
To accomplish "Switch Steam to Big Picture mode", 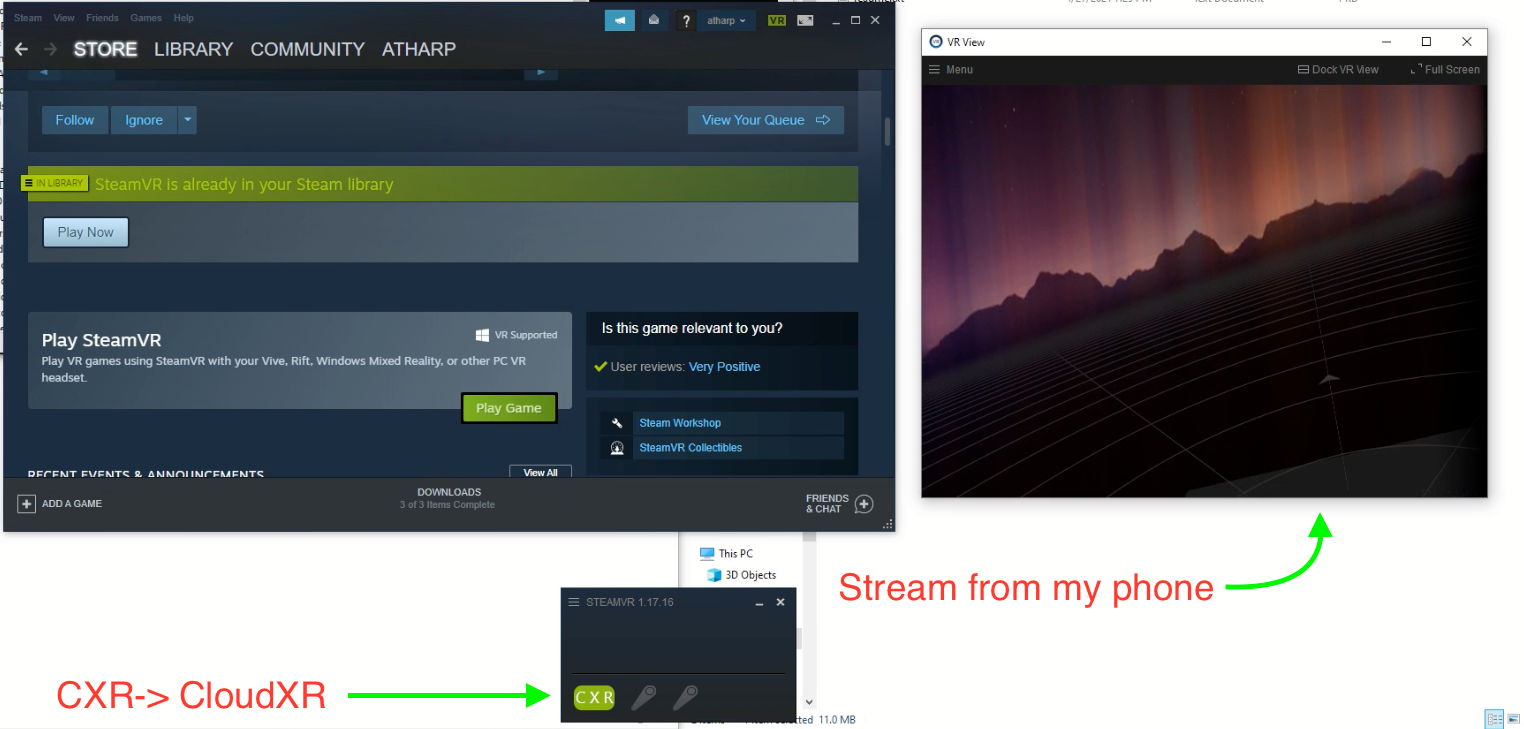I will (805, 20).
